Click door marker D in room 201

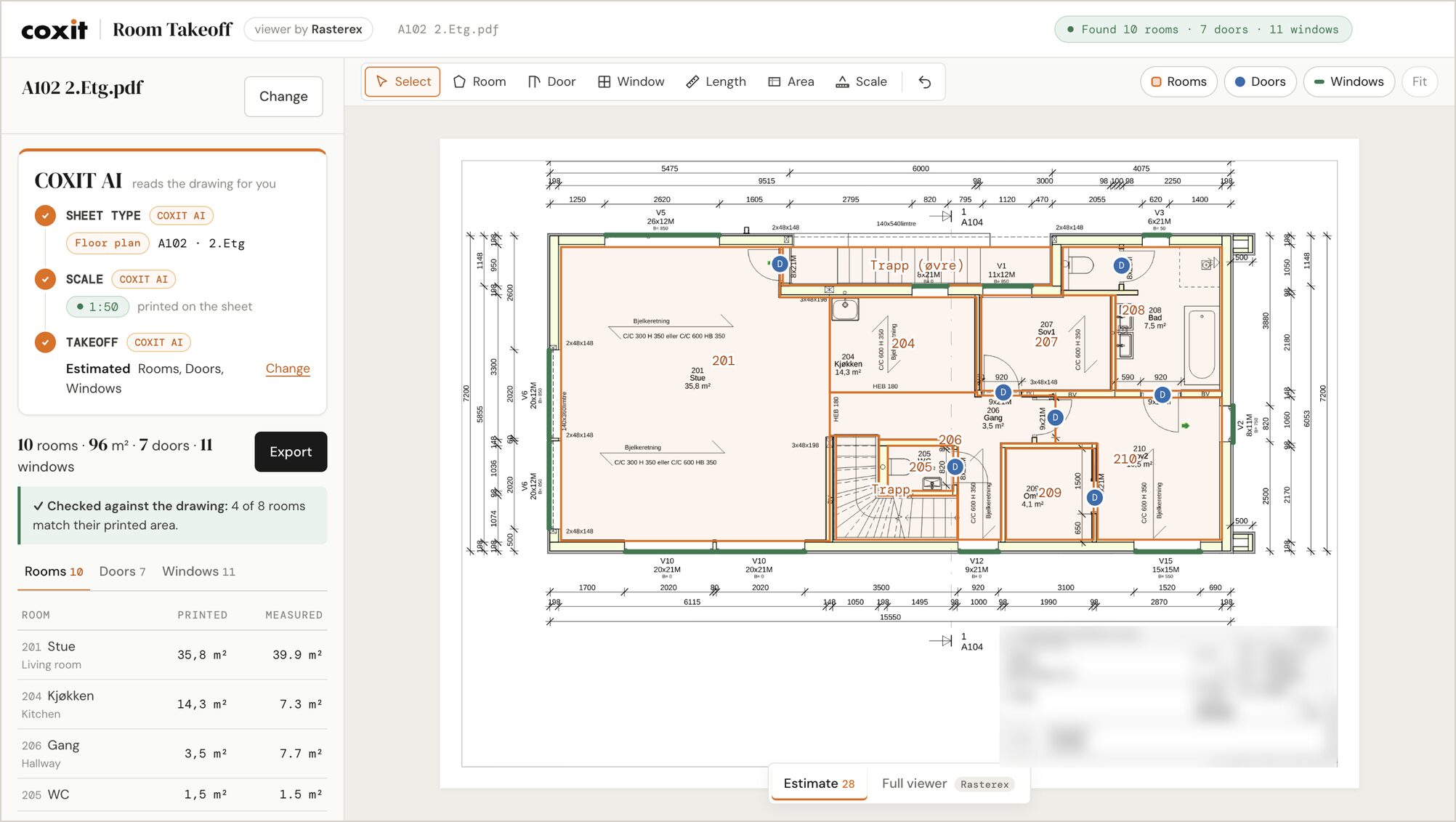[780, 264]
